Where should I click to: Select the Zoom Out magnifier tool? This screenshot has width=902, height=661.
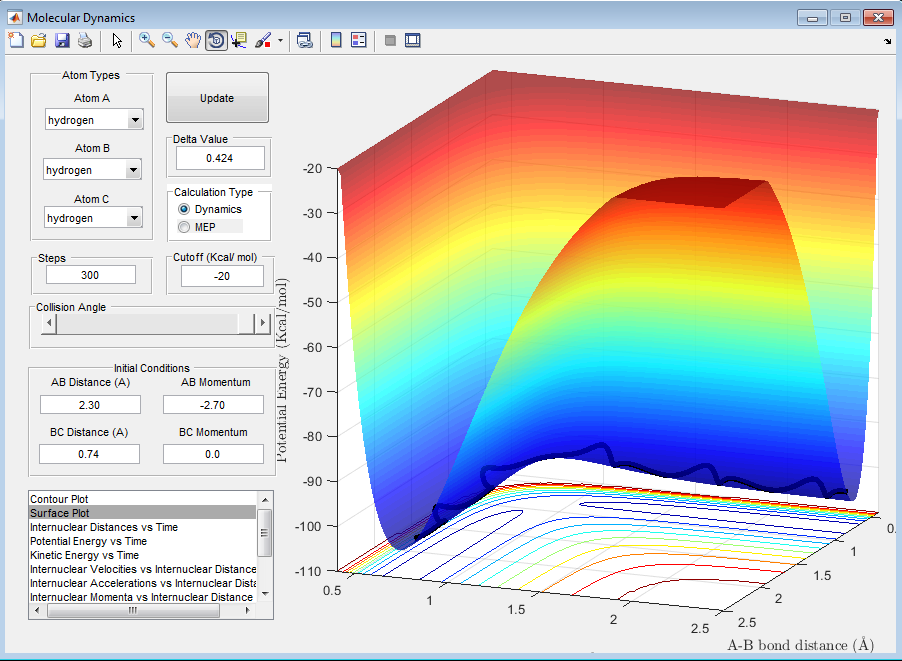point(170,40)
